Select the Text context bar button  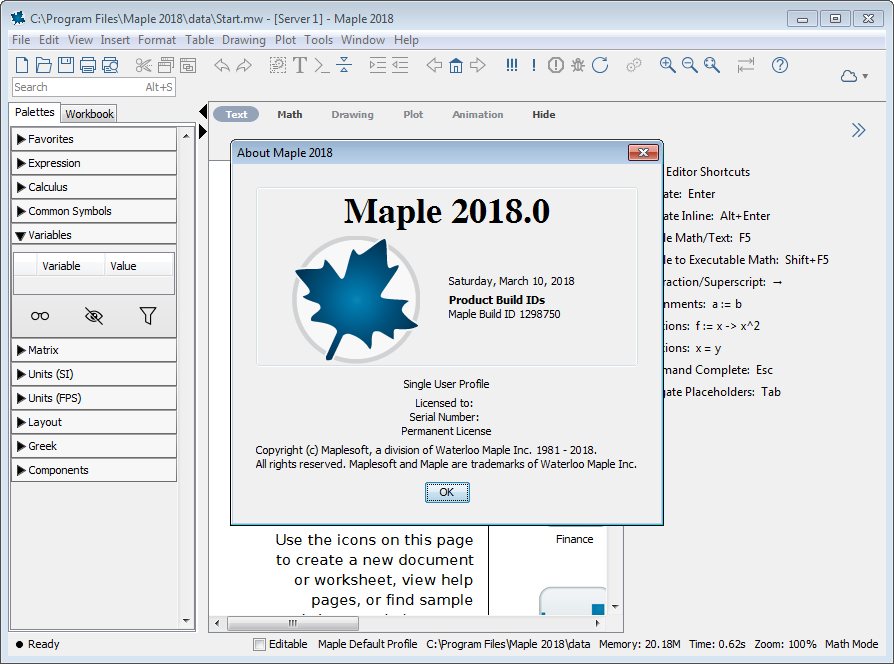pos(236,115)
